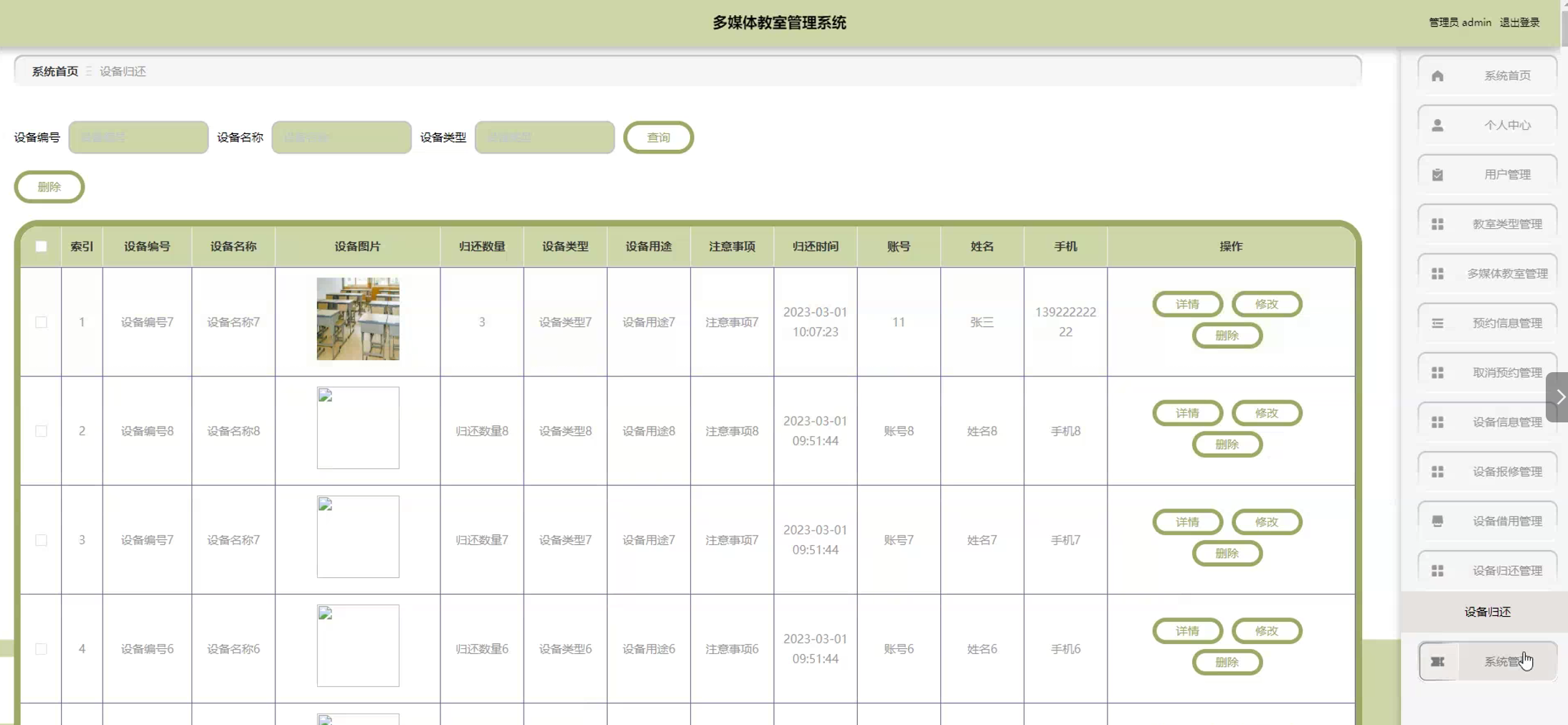The height and width of the screenshot is (725, 1568).
Task: Click the cell 账号8
Action: tap(899, 431)
